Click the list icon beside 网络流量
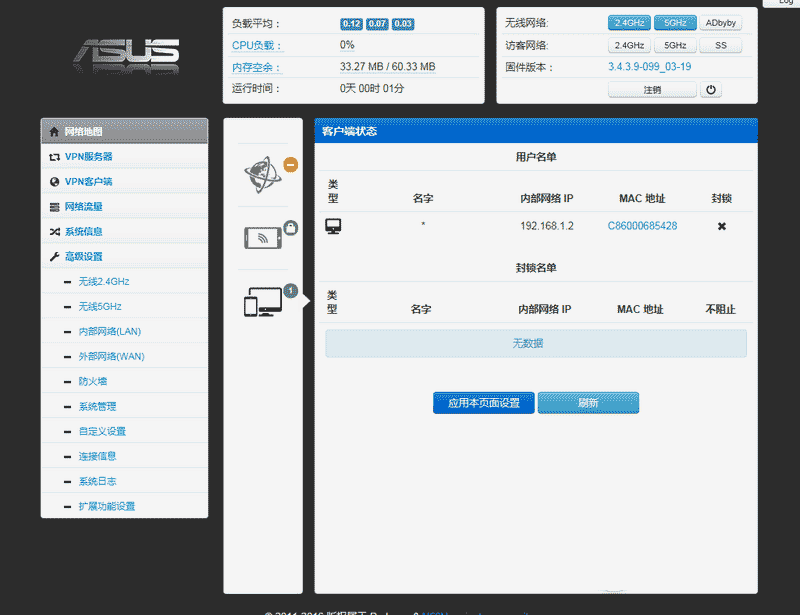Image resolution: width=800 pixels, height=615 pixels. tap(54, 207)
